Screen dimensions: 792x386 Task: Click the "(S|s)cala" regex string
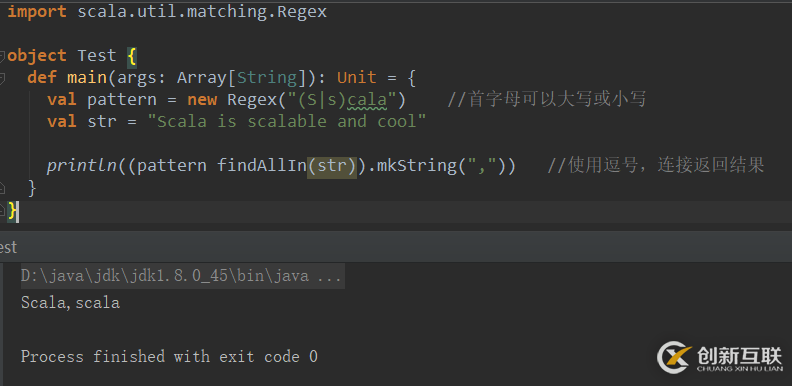click(342, 100)
